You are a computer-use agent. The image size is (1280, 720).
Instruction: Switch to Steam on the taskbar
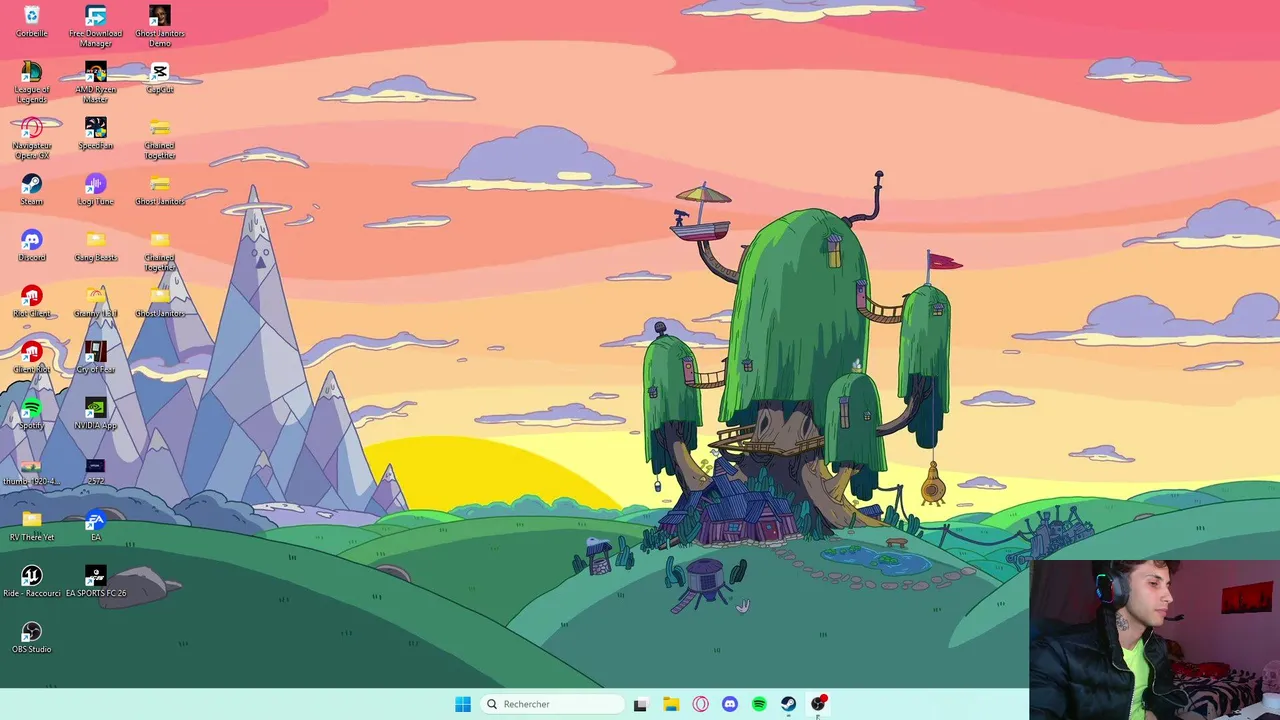coord(789,704)
